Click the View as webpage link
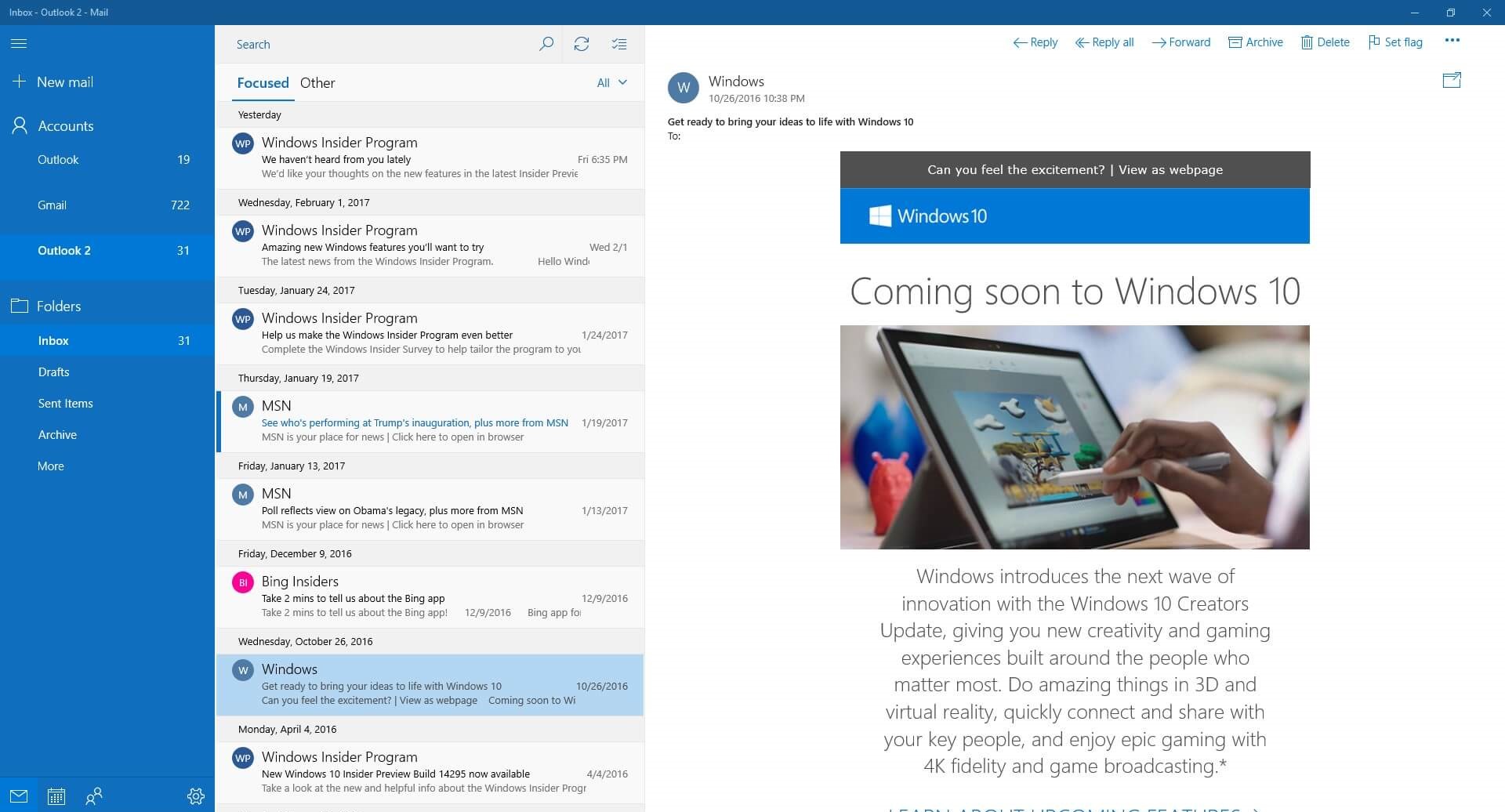Viewport: 1505px width, 812px height. point(1170,169)
